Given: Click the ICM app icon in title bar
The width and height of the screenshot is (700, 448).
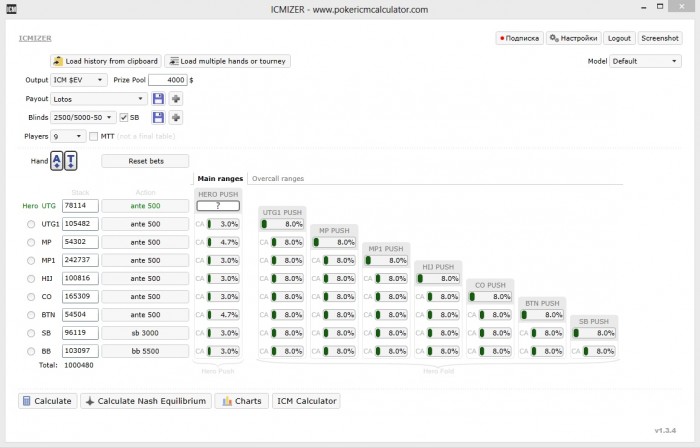Looking at the screenshot, I should click(x=12, y=9).
